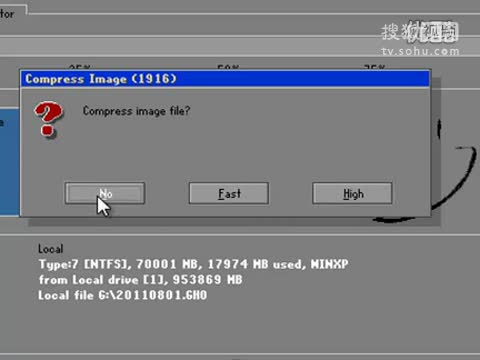Open the tv.sohu.com watermark link
This screenshot has width=480, height=360.
click(x=420, y=51)
